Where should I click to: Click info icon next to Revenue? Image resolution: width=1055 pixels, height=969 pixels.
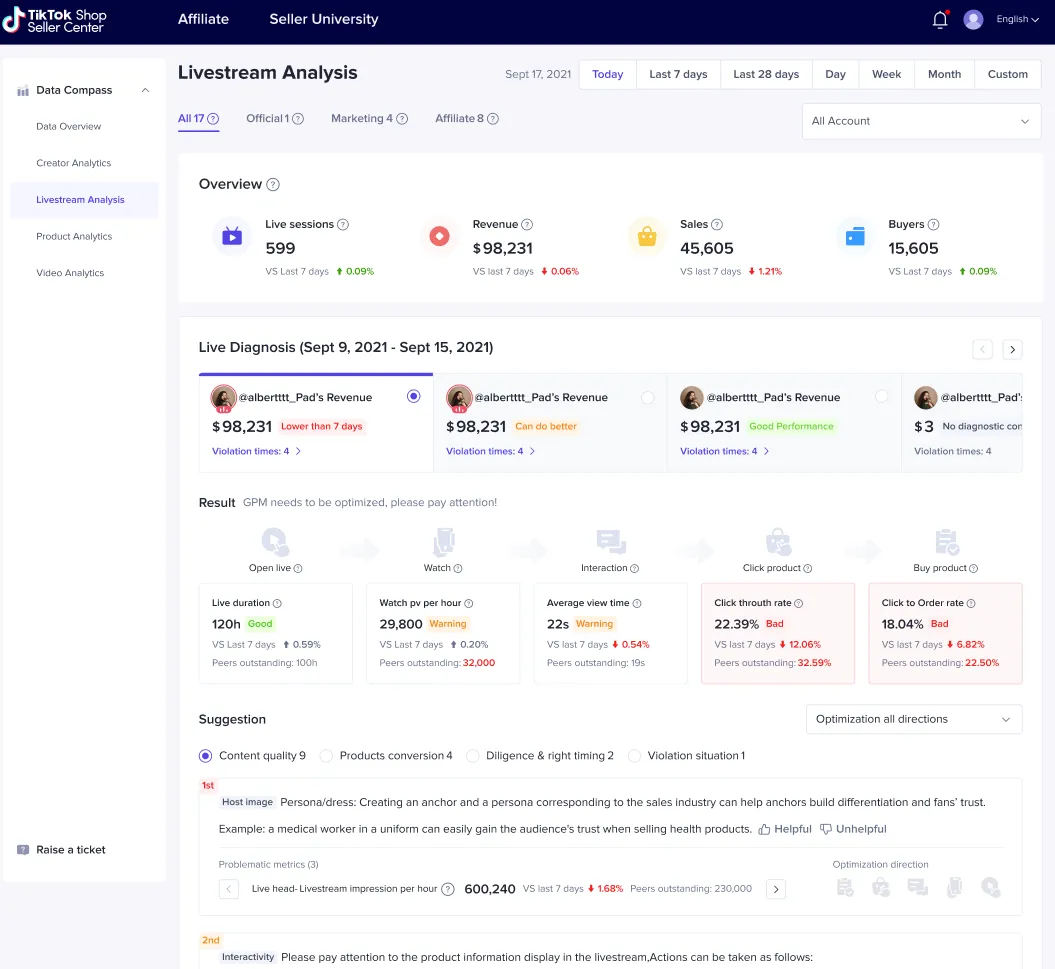527,225
